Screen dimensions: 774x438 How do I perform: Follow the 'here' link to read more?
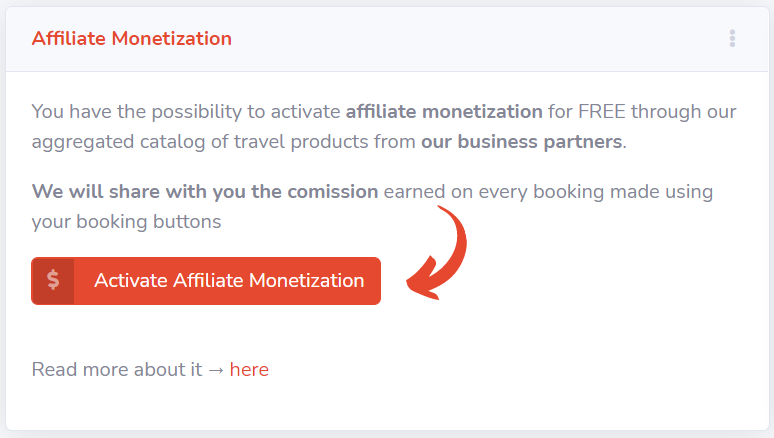click(x=249, y=370)
